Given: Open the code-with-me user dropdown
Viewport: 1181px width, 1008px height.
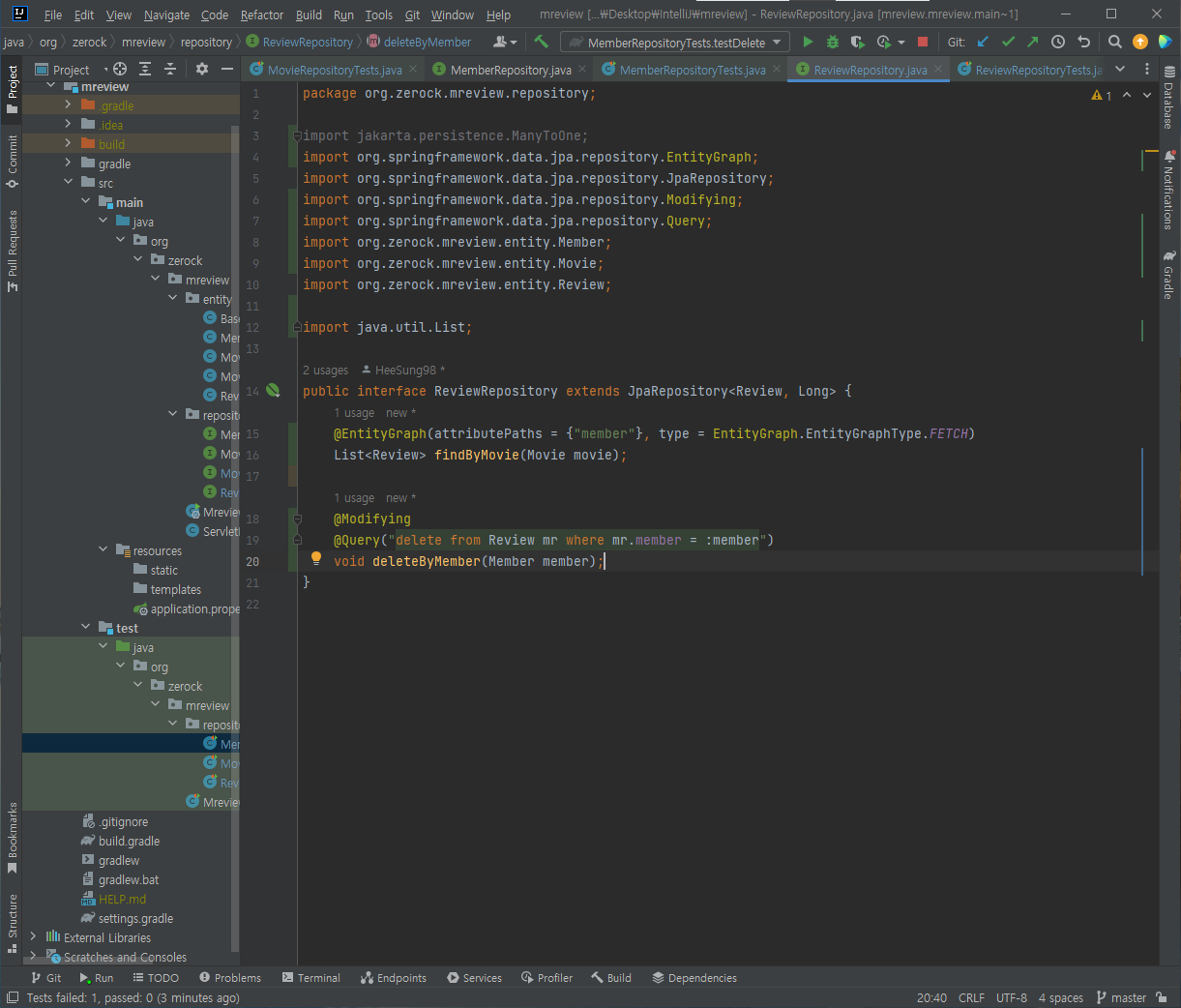Looking at the screenshot, I should [x=506, y=42].
